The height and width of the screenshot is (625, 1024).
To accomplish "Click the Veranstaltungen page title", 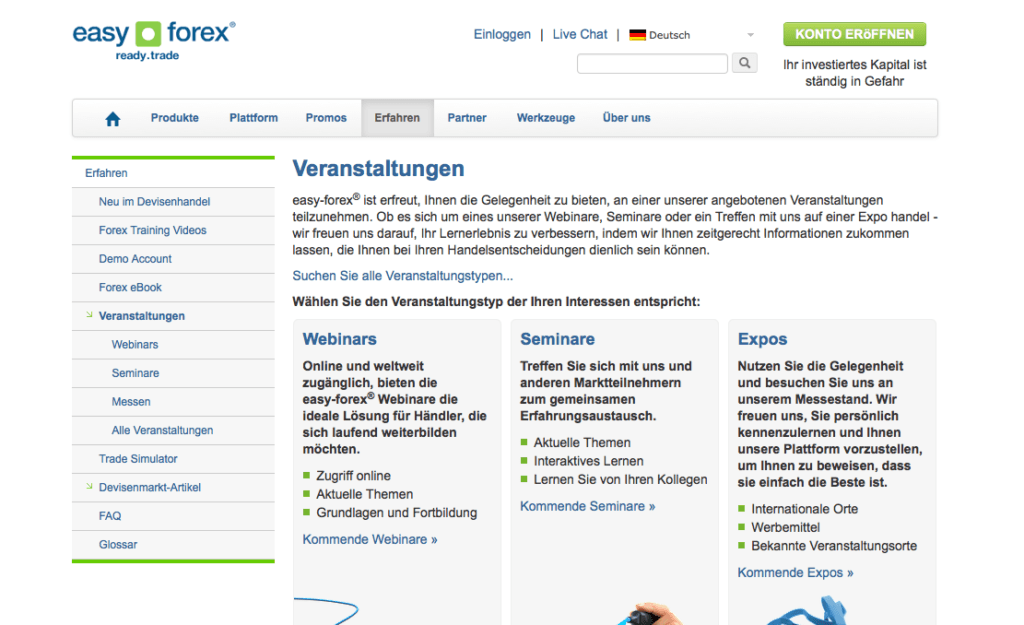I will 378,168.
